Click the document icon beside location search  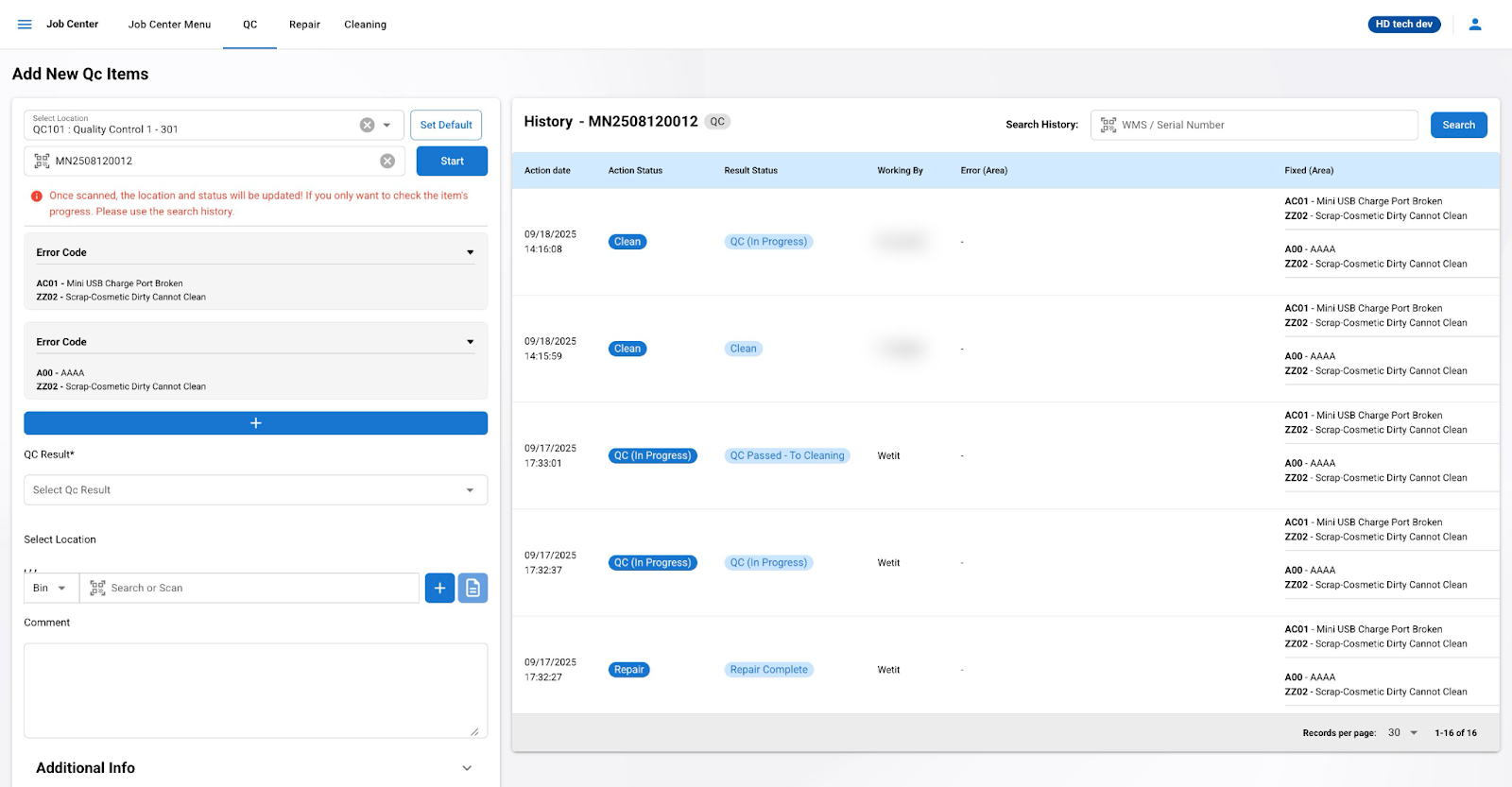point(472,588)
